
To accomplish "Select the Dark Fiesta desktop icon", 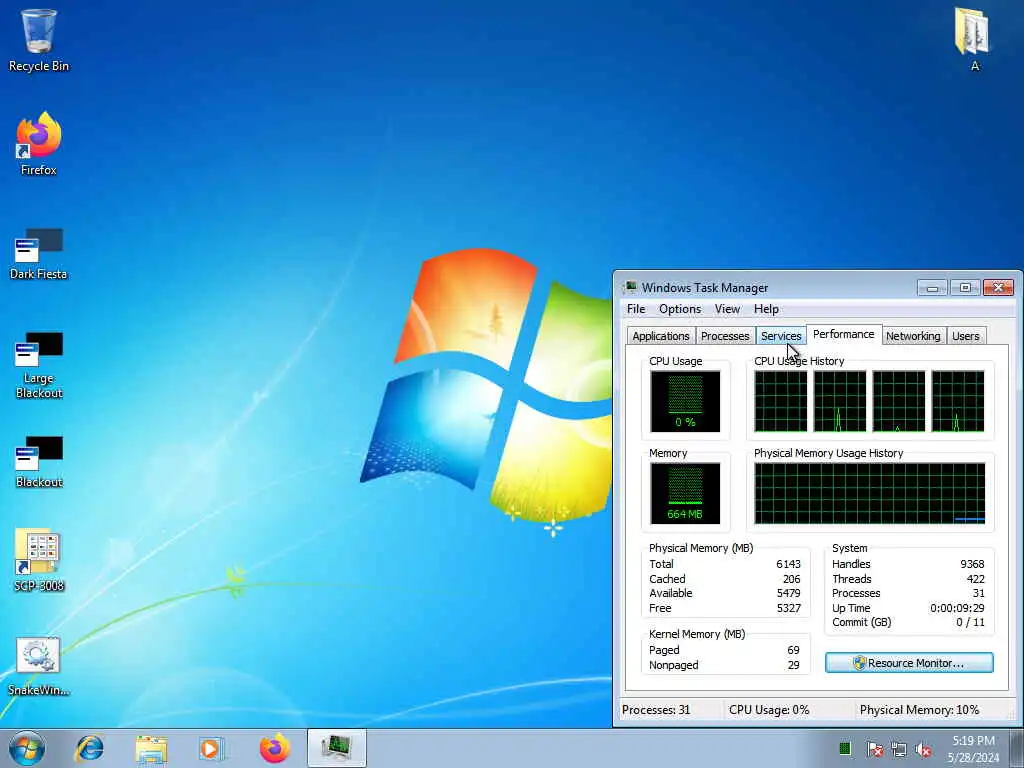I will [x=39, y=254].
